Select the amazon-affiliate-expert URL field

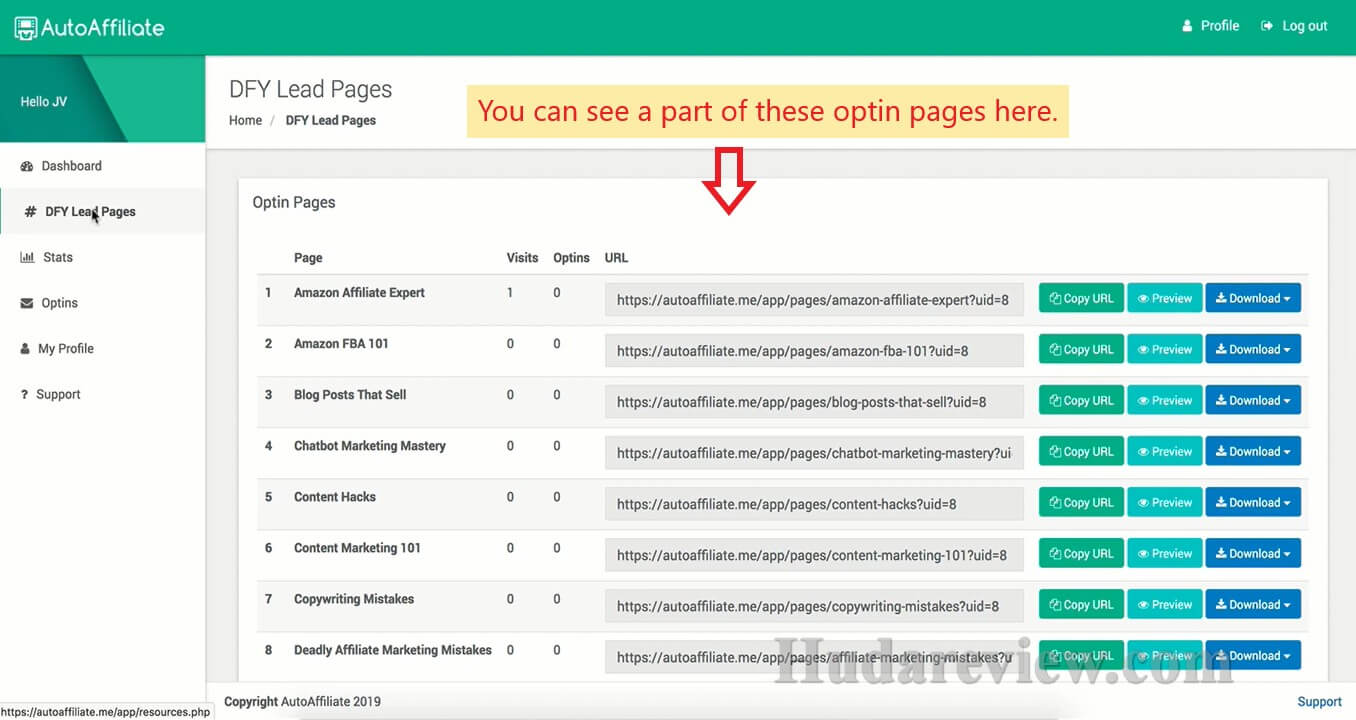click(814, 299)
